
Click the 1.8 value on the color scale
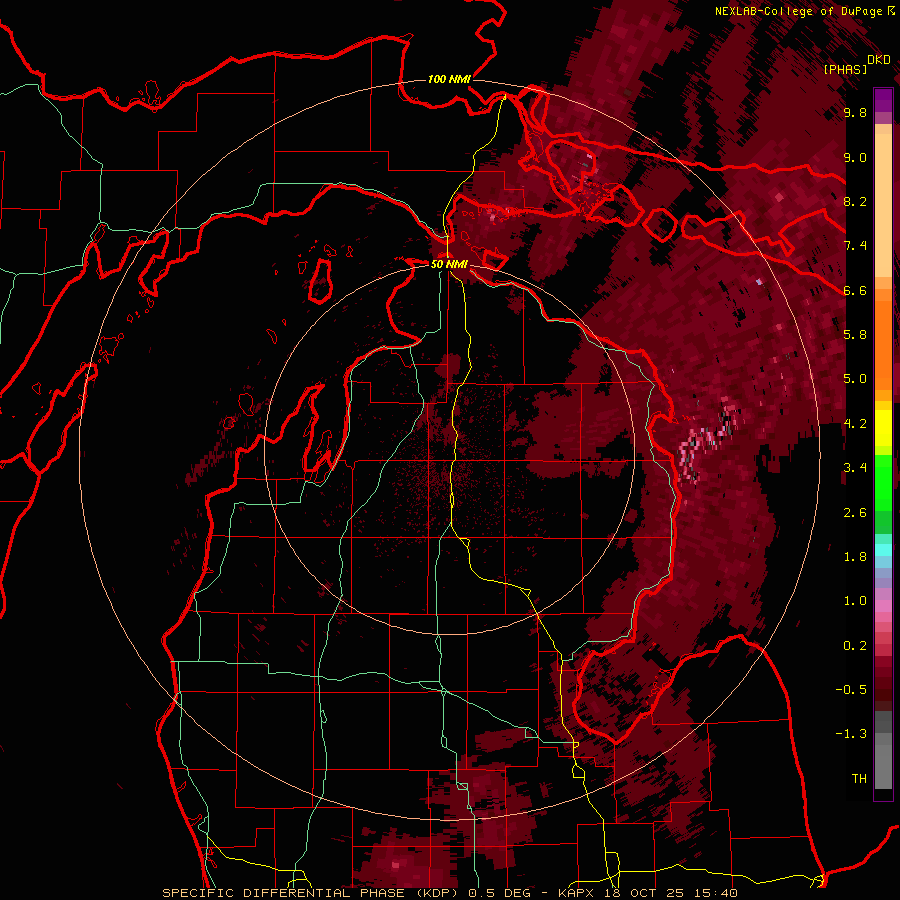855,557
